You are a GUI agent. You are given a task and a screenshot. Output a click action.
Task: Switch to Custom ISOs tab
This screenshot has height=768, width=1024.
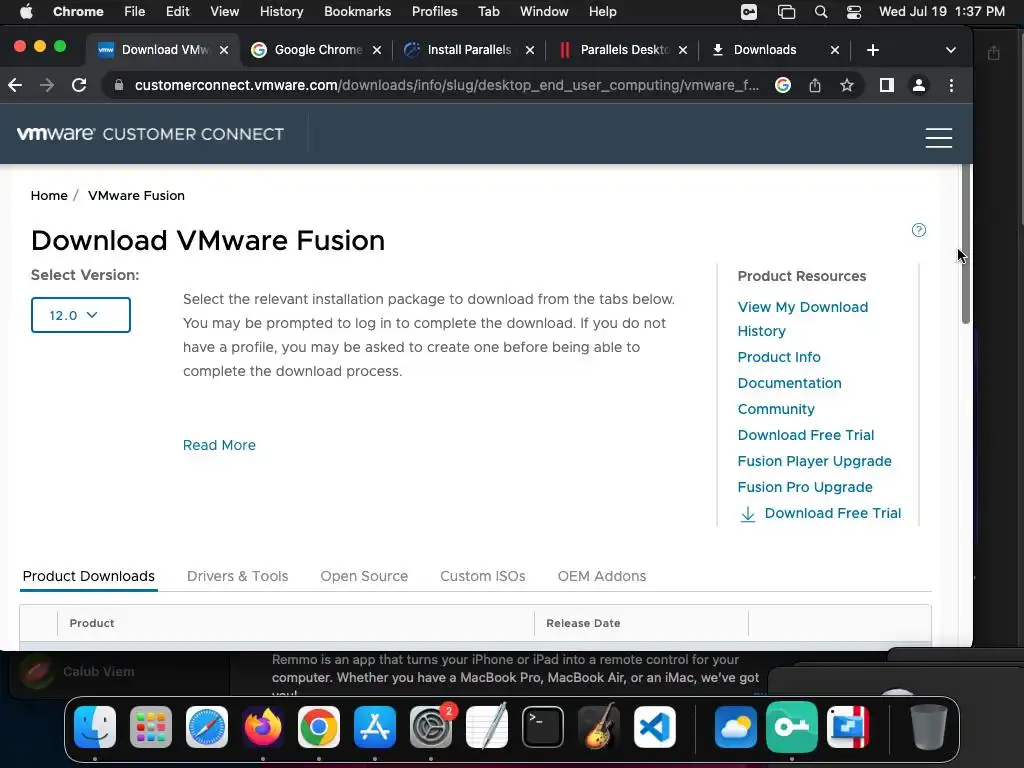(x=483, y=576)
